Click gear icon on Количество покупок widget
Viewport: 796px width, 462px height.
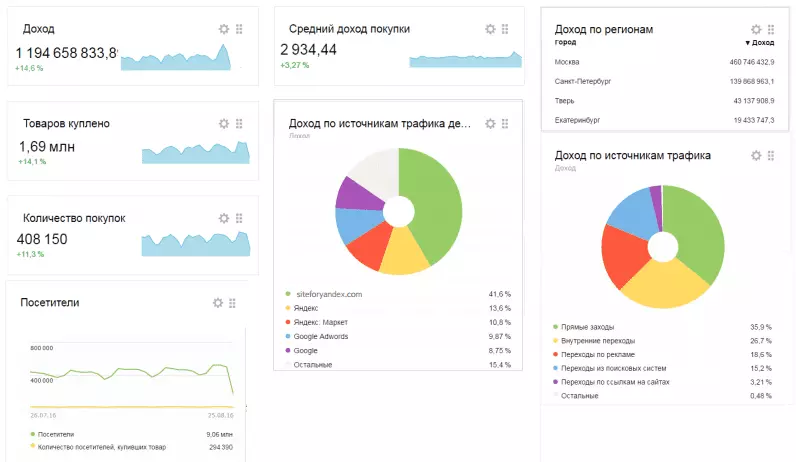click(224, 218)
